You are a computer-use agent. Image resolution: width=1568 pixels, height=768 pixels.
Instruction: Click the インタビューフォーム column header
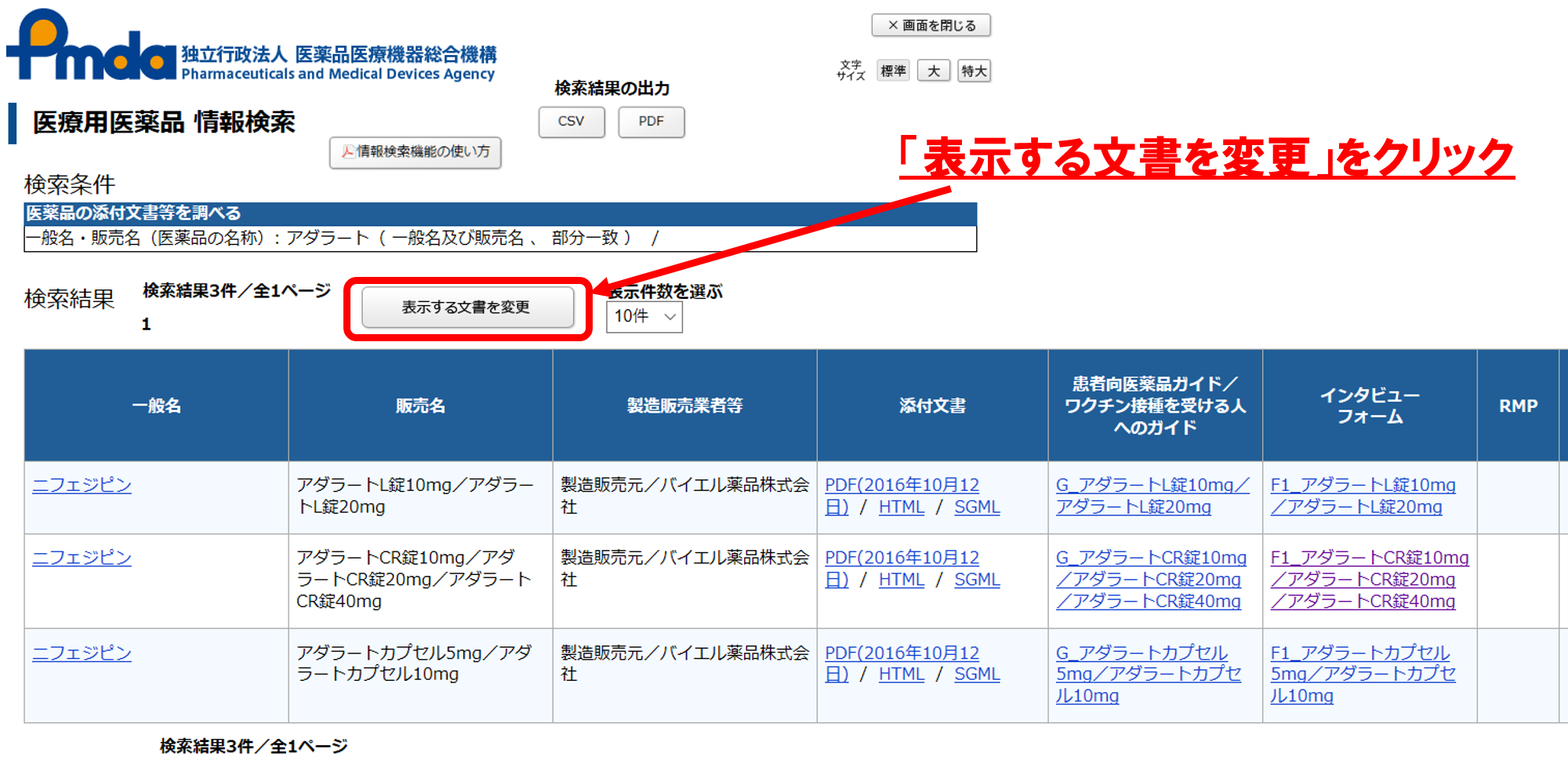tap(1370, 406)
